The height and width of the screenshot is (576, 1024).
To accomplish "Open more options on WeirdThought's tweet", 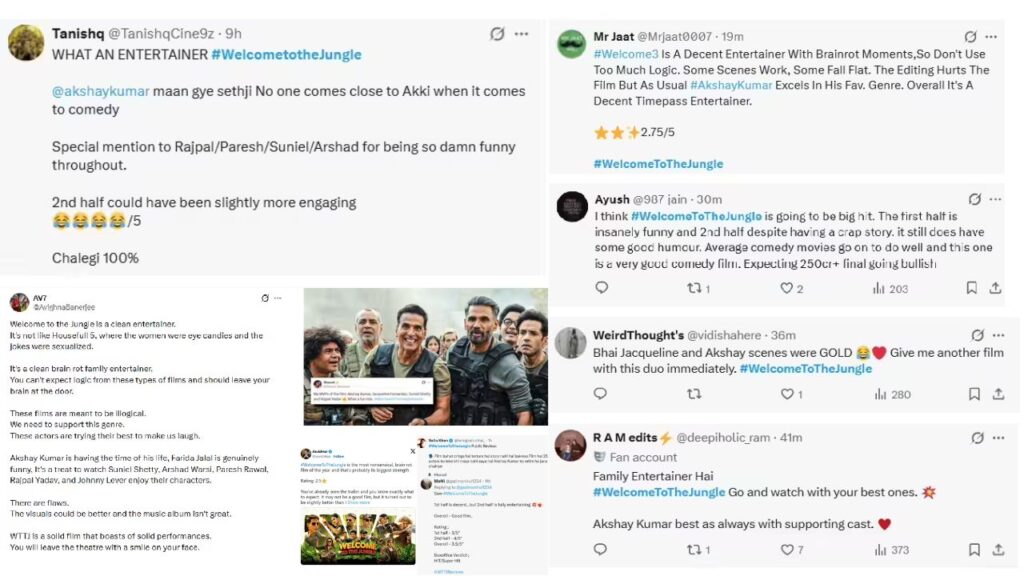I will [x=999, y=335].
